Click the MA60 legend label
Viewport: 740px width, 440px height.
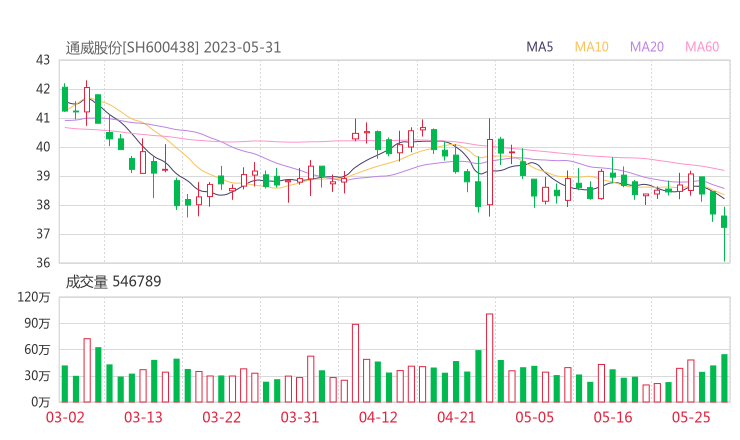pyautogui.click(x=702, y=47)
